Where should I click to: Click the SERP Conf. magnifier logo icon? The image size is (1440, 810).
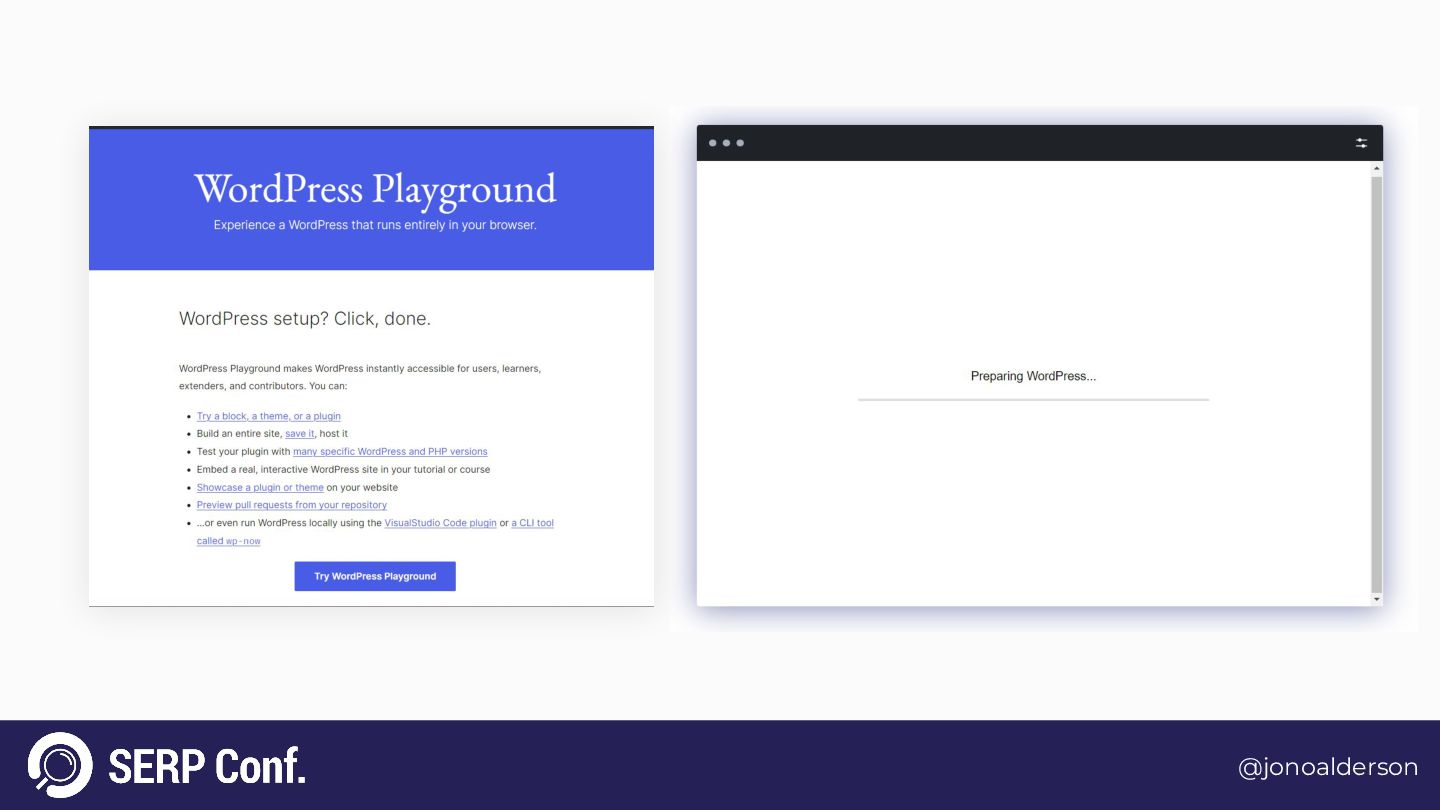point(60,765)
